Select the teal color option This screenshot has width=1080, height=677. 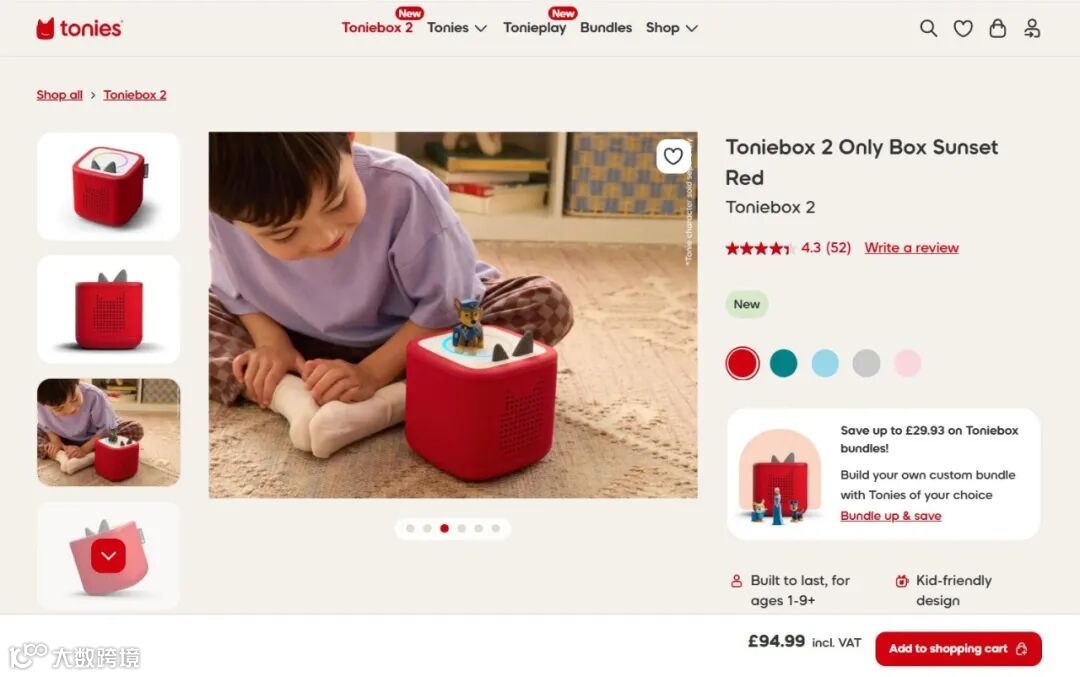coord(783,363)
